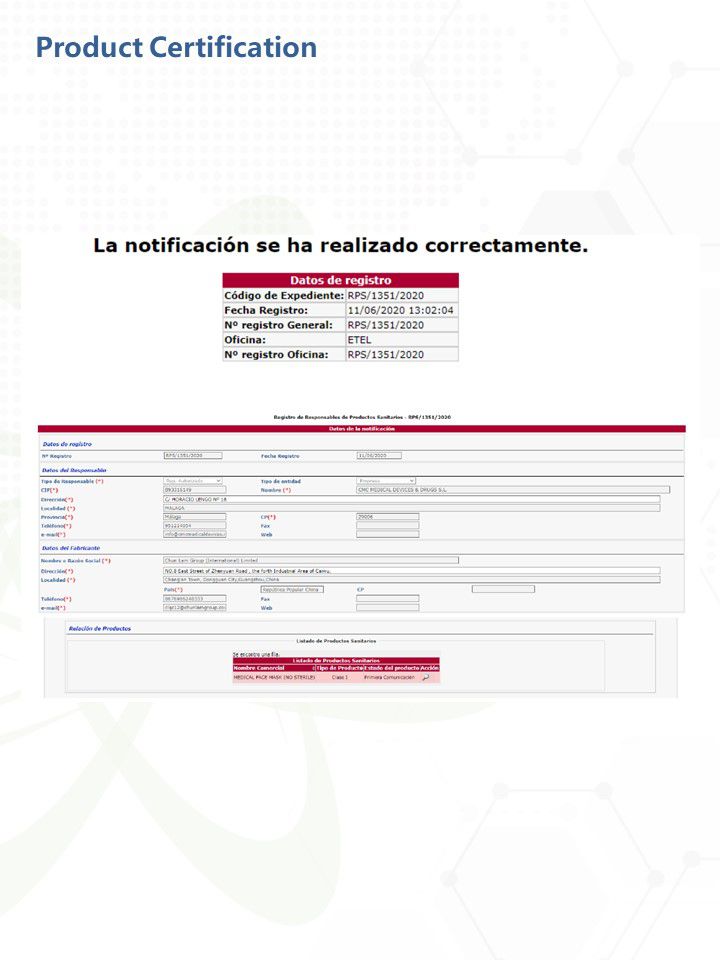Click the RPS/1351/2020 Código de Expediente value
The width and height of the screenshot is (720, 960).
386,296
